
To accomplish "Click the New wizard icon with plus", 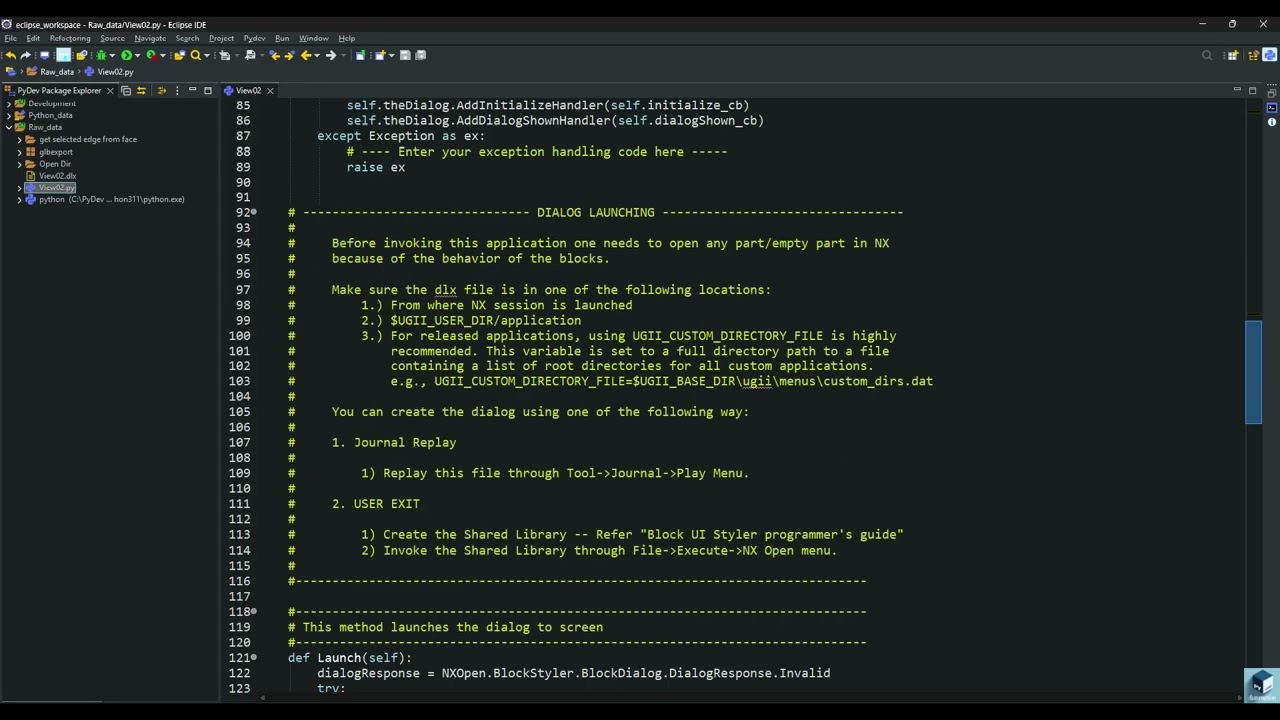I will tap(380, 55).
